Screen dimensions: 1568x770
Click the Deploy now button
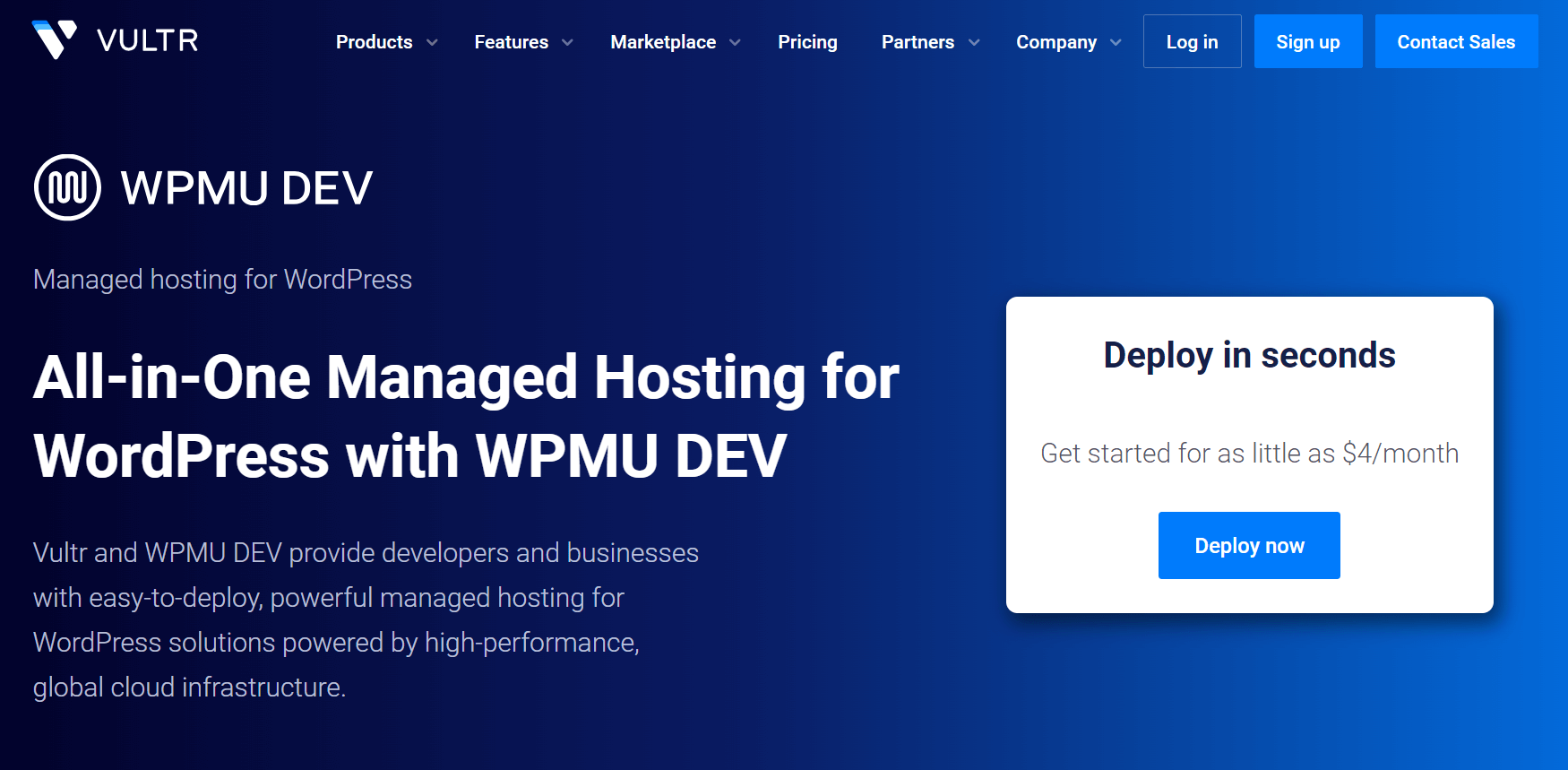point(1249,545)
